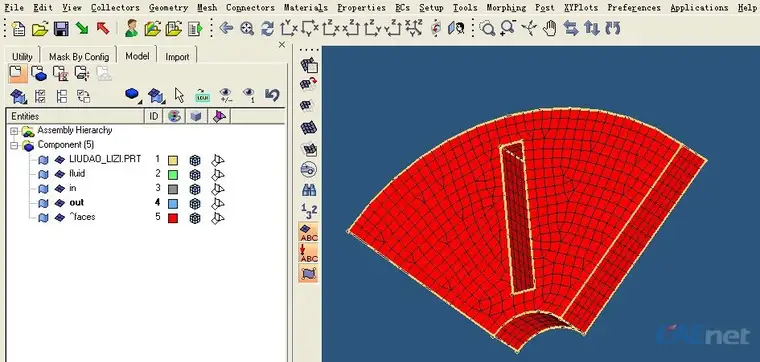Image resolution: width=760 pixels, height=362 pixels.
Task: Open the XYPlots menu
Action: (581, 8)
